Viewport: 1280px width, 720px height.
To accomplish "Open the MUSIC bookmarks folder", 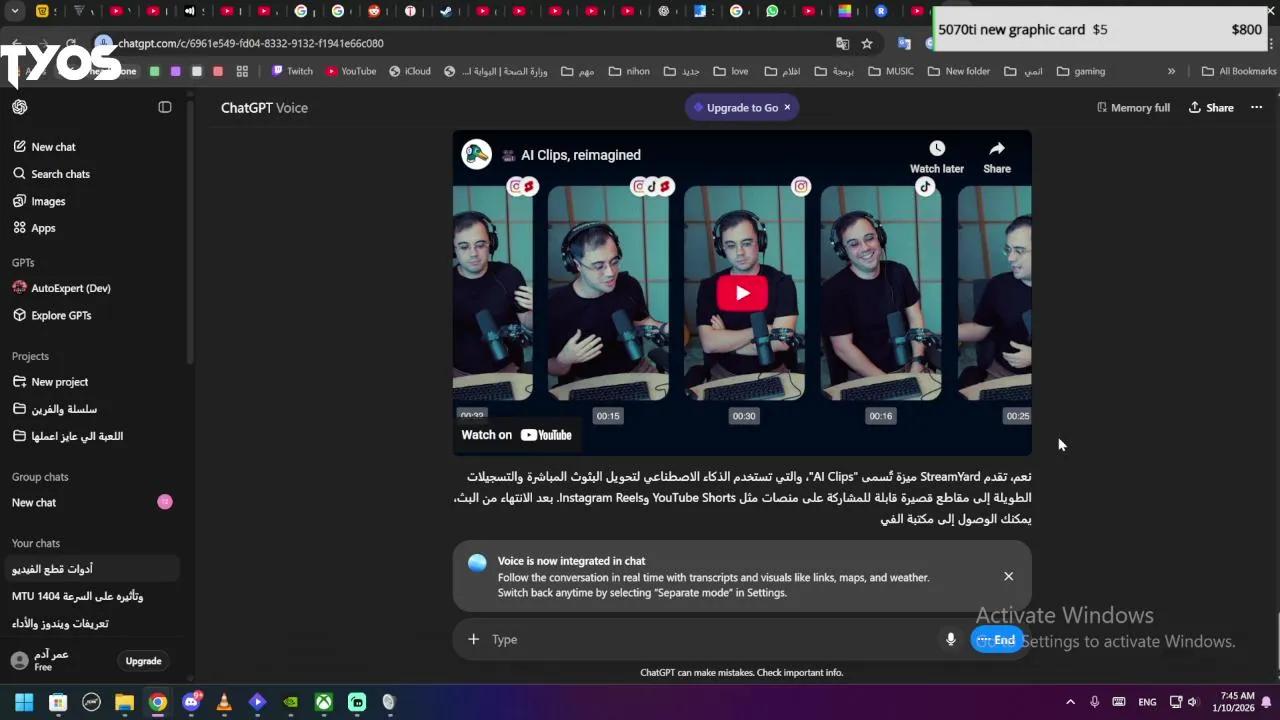I will [891, 71].
